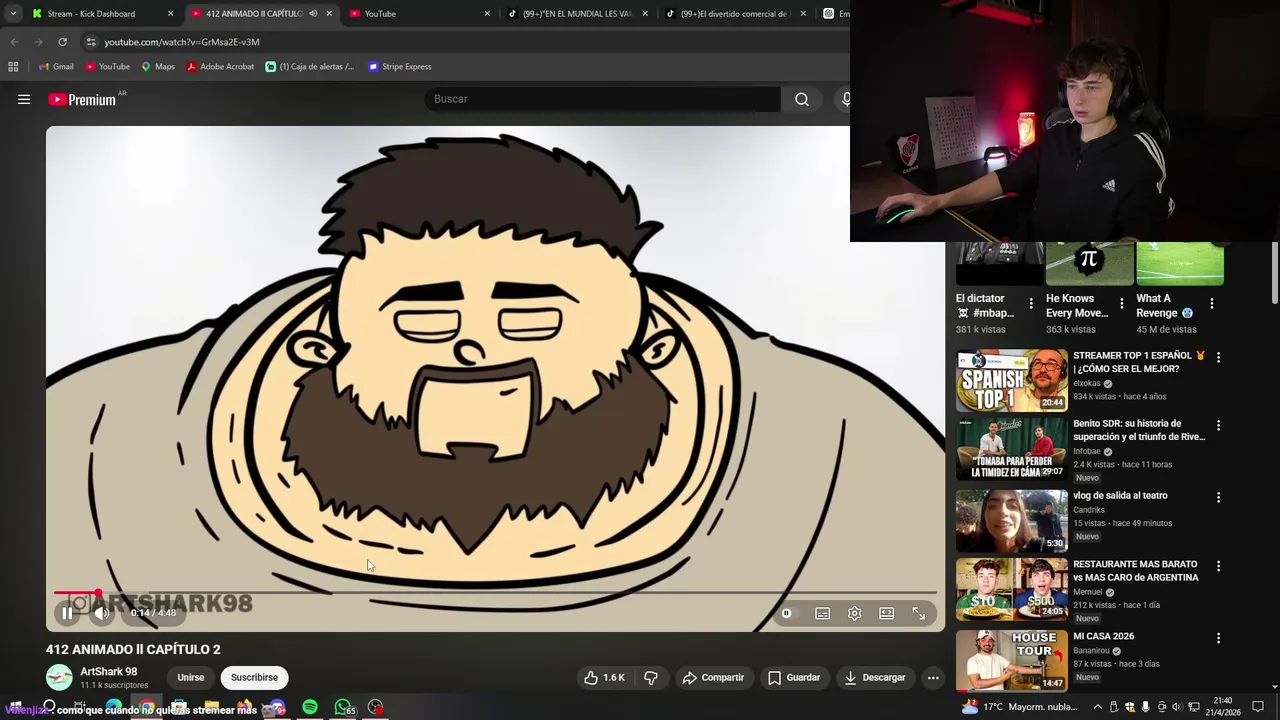The width and height of the screenshot is (1280, 720).
Task: Mute the video using the speaker icon
Action: click(102, 613)
